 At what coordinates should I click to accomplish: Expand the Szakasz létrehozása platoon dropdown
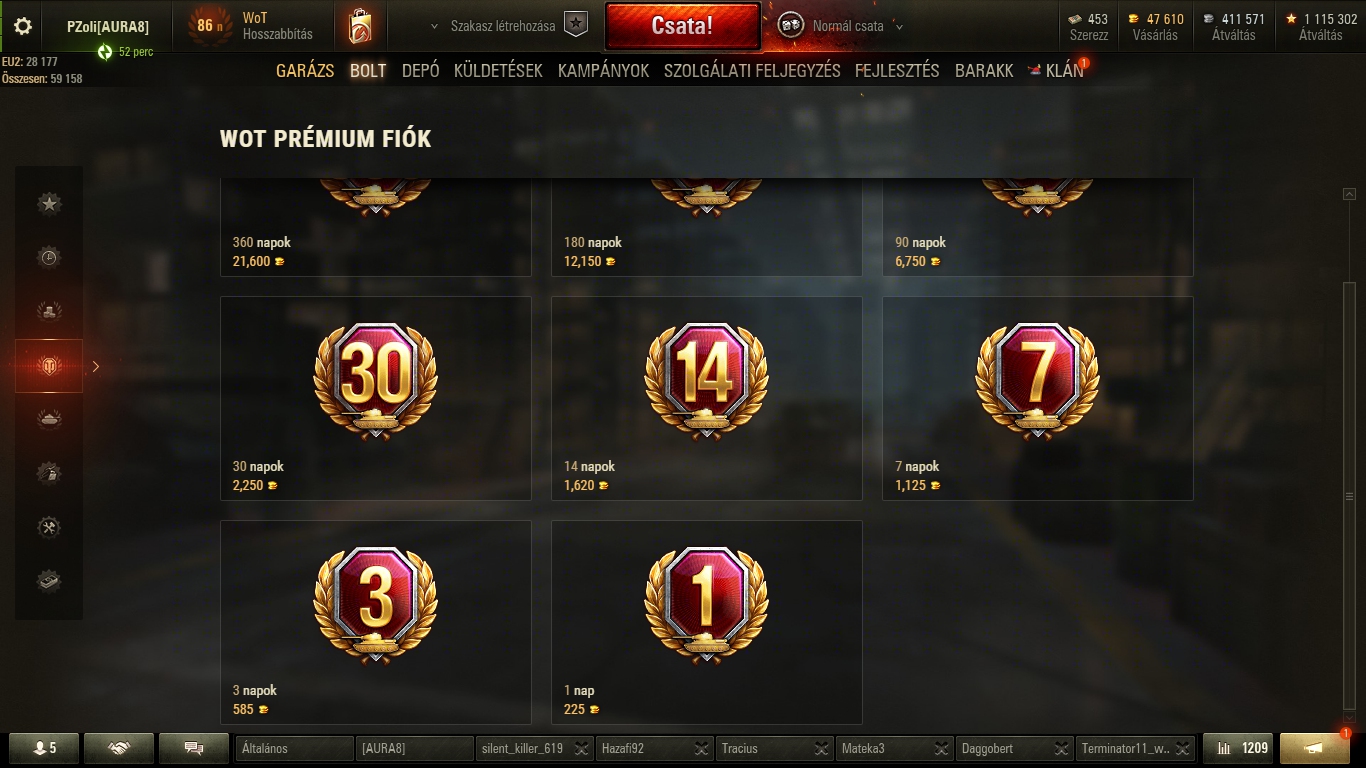(434, 26)
